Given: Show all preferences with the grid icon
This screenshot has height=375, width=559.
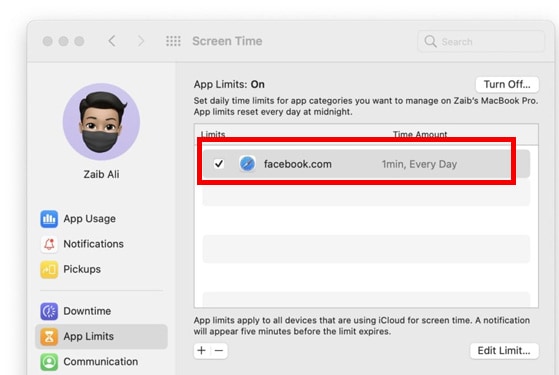Looking at the screenshot, I should click(173, 41).
